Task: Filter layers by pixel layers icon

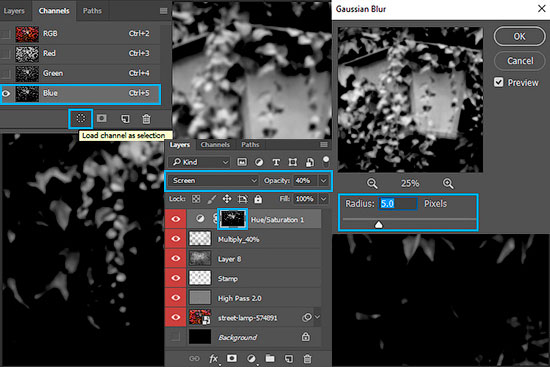Action: 242,162
